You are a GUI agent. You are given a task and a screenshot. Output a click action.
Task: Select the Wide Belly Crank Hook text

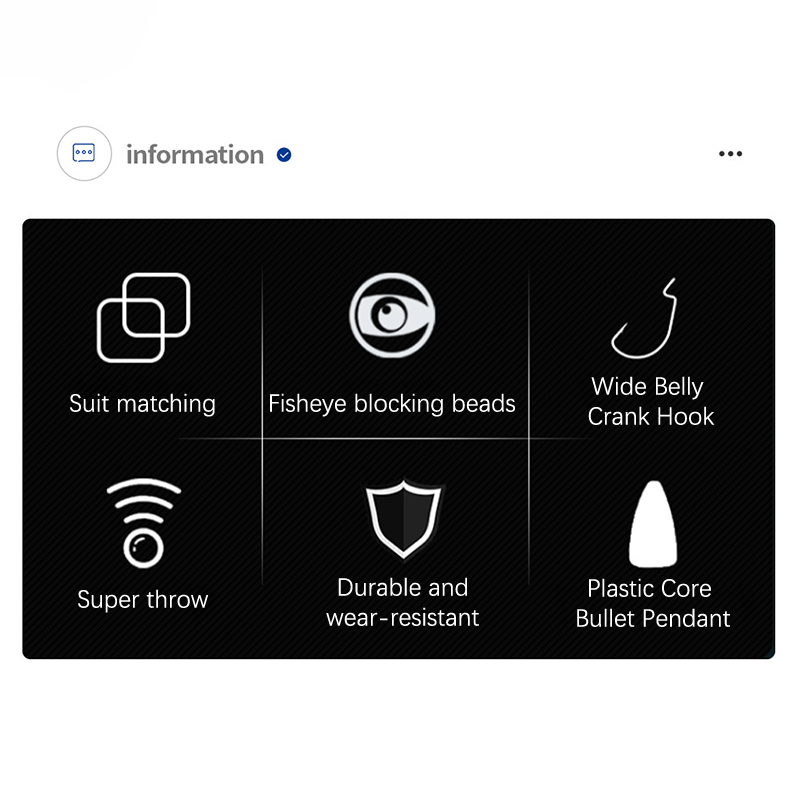tap(650, 402)
